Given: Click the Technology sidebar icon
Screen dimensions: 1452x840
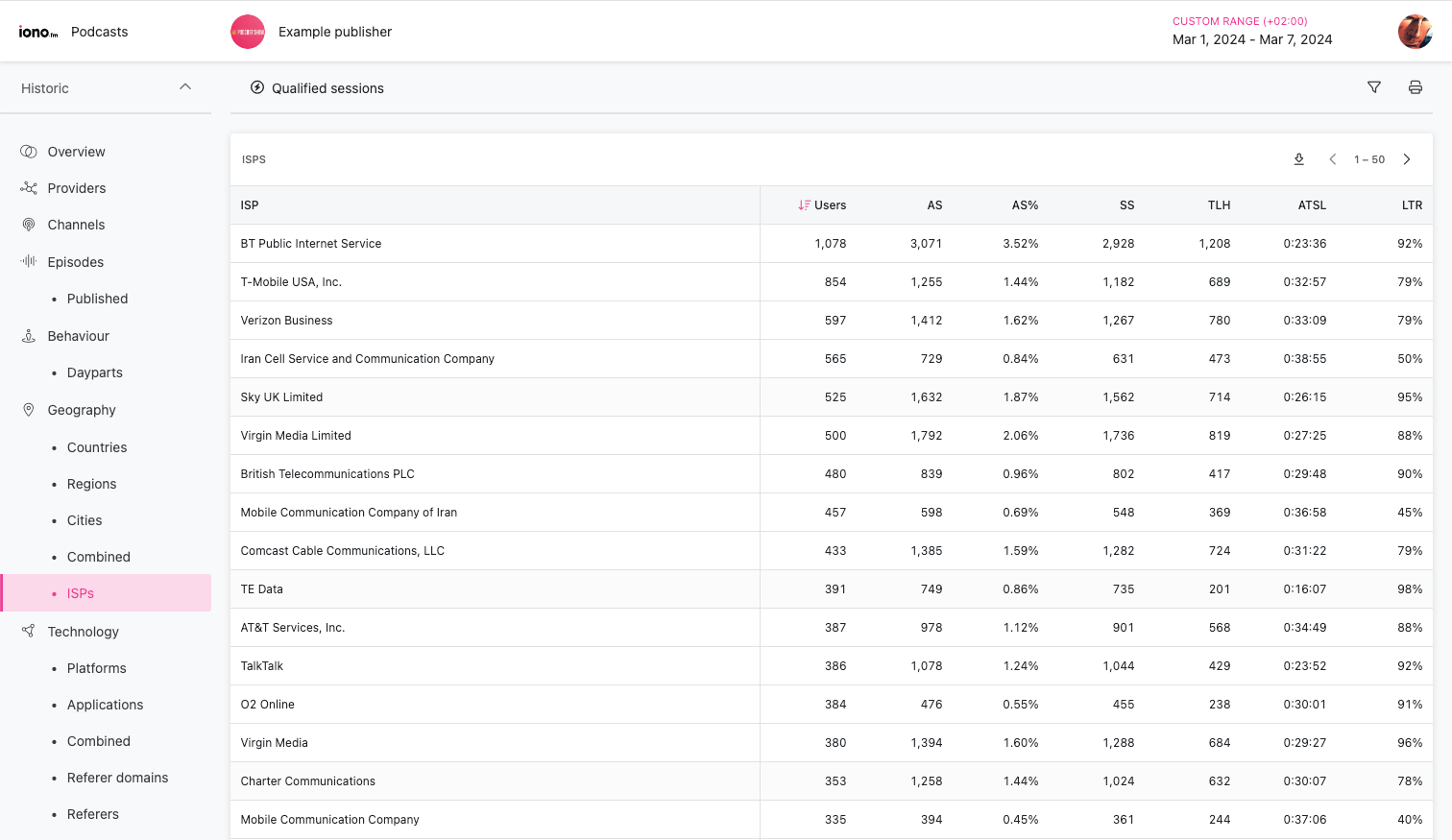Looking at the screenshot, I should click(29, 631).
